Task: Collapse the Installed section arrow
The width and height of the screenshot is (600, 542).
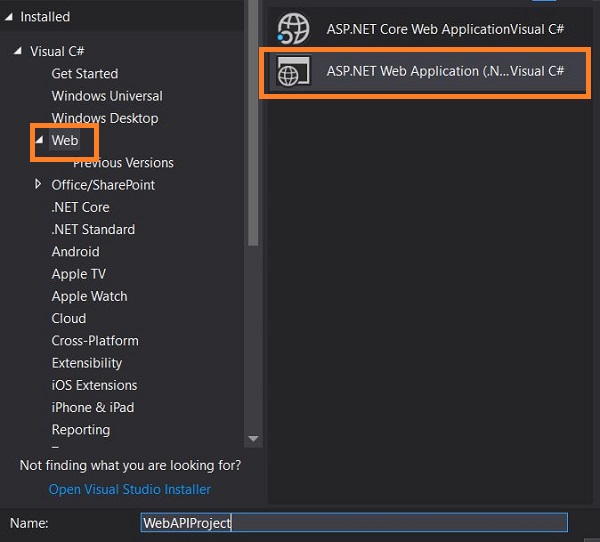Action: tap(9, 16)
